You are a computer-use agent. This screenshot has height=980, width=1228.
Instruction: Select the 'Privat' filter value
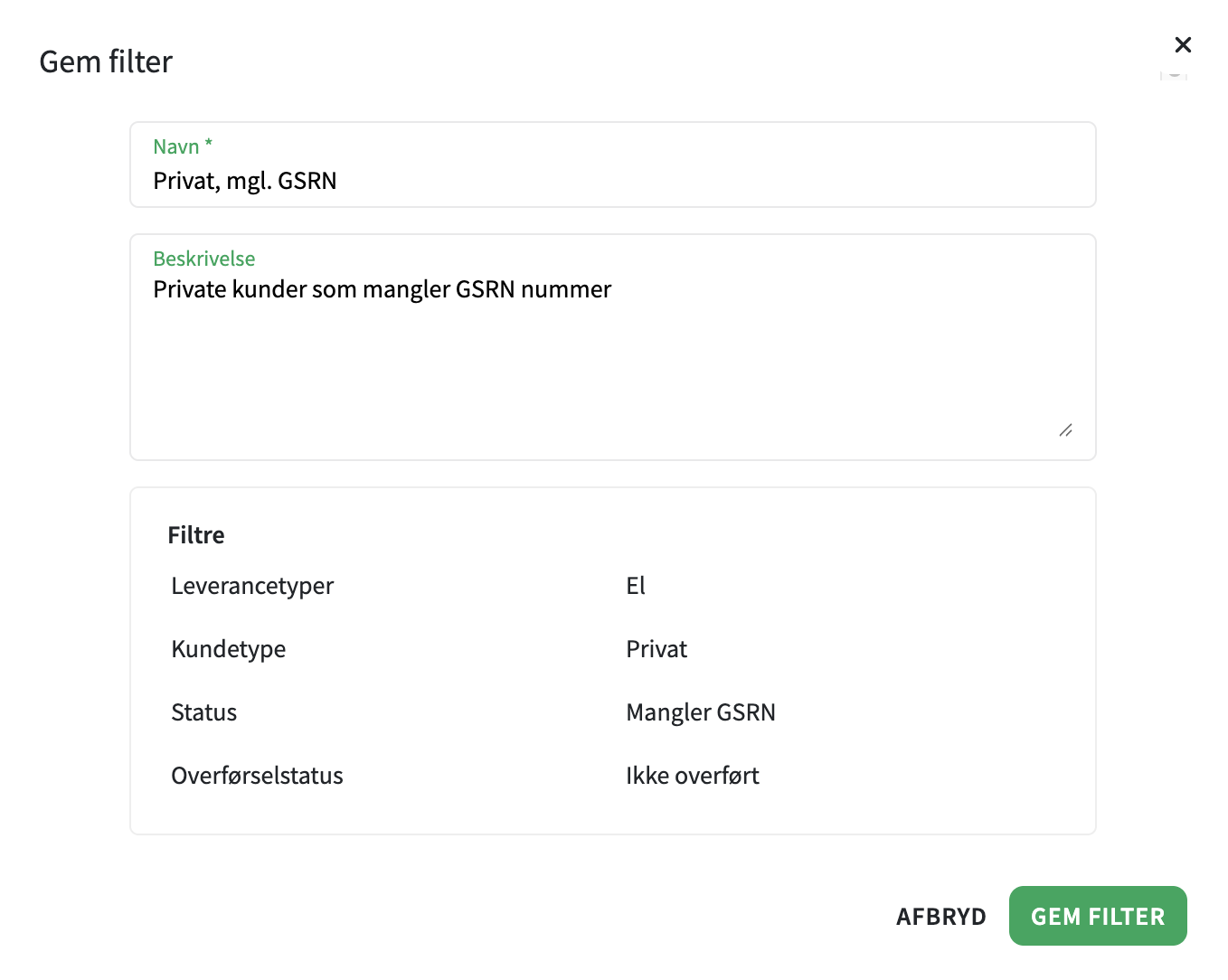656,649
